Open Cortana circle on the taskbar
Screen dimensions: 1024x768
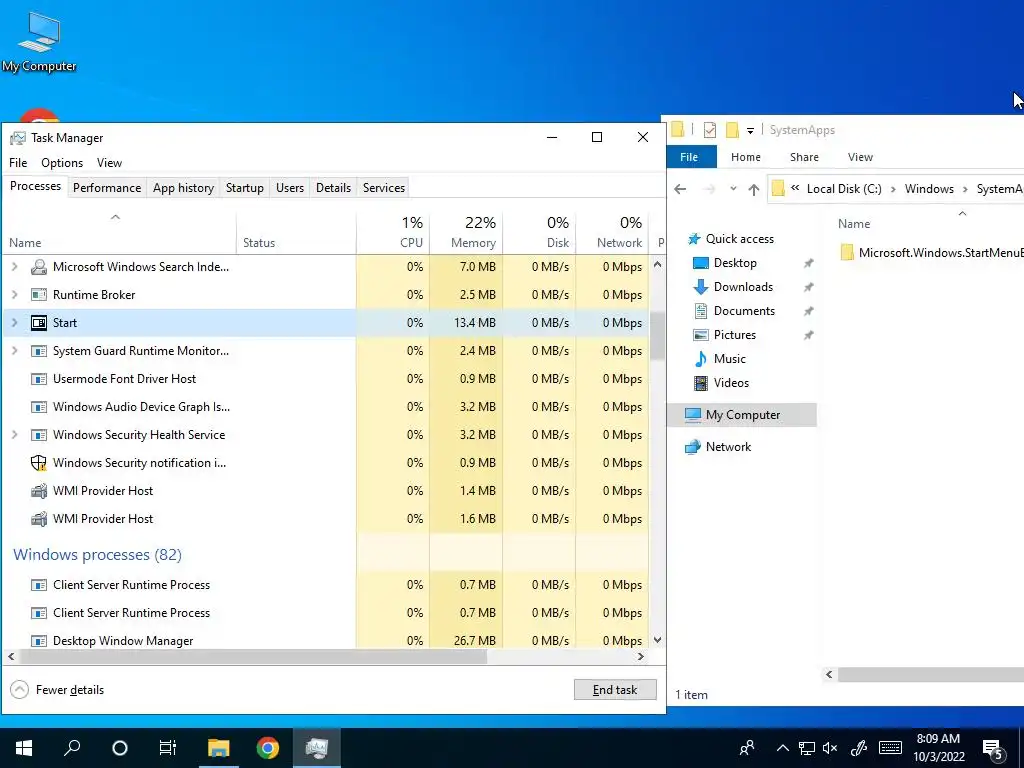click(120, 748)
